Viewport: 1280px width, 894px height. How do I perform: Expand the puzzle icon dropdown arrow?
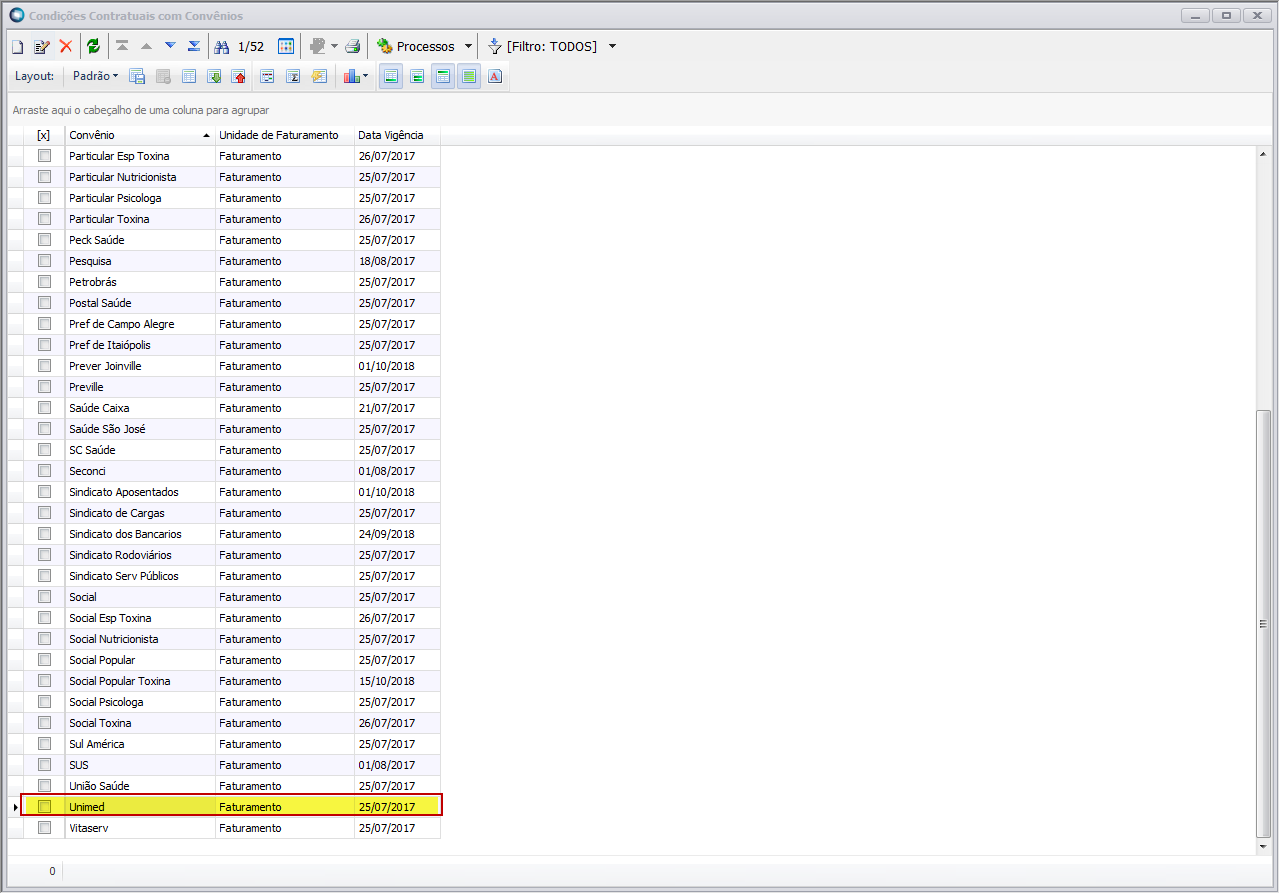(x=334, y=46)
